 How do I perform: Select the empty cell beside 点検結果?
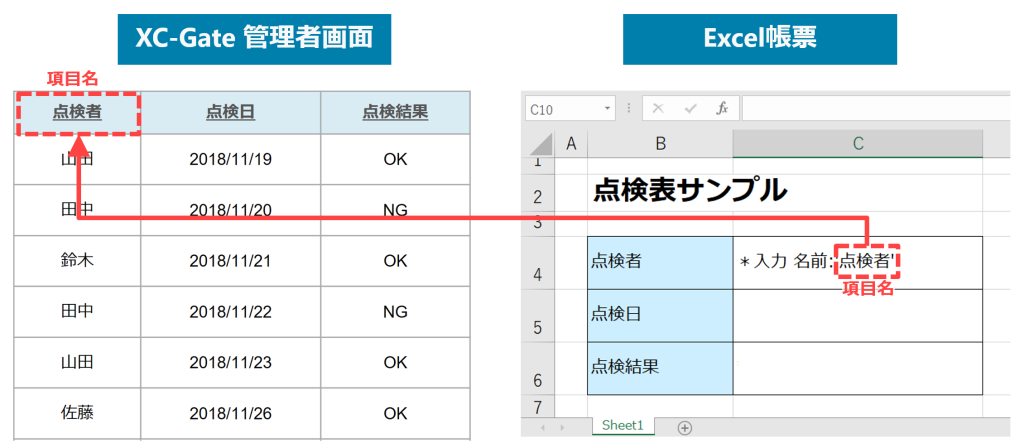pos(857,367)
